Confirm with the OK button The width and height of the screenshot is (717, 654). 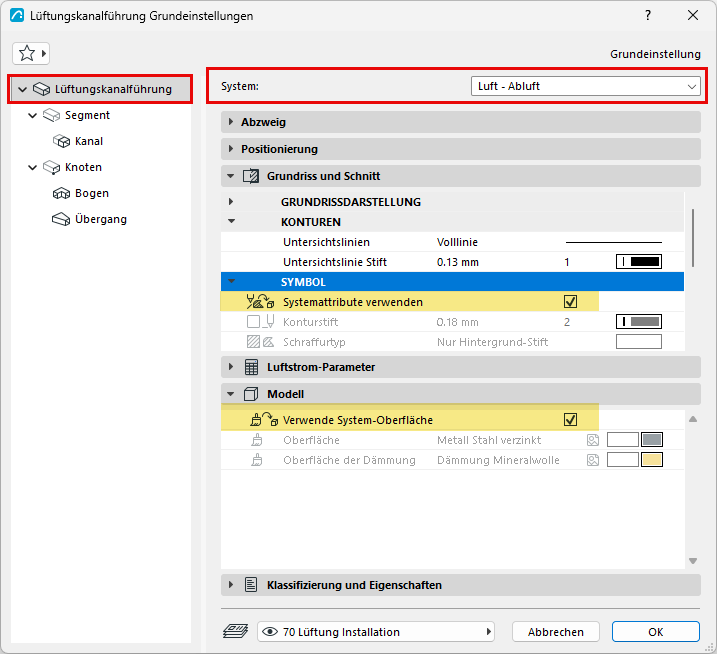[x=656, y=632]
